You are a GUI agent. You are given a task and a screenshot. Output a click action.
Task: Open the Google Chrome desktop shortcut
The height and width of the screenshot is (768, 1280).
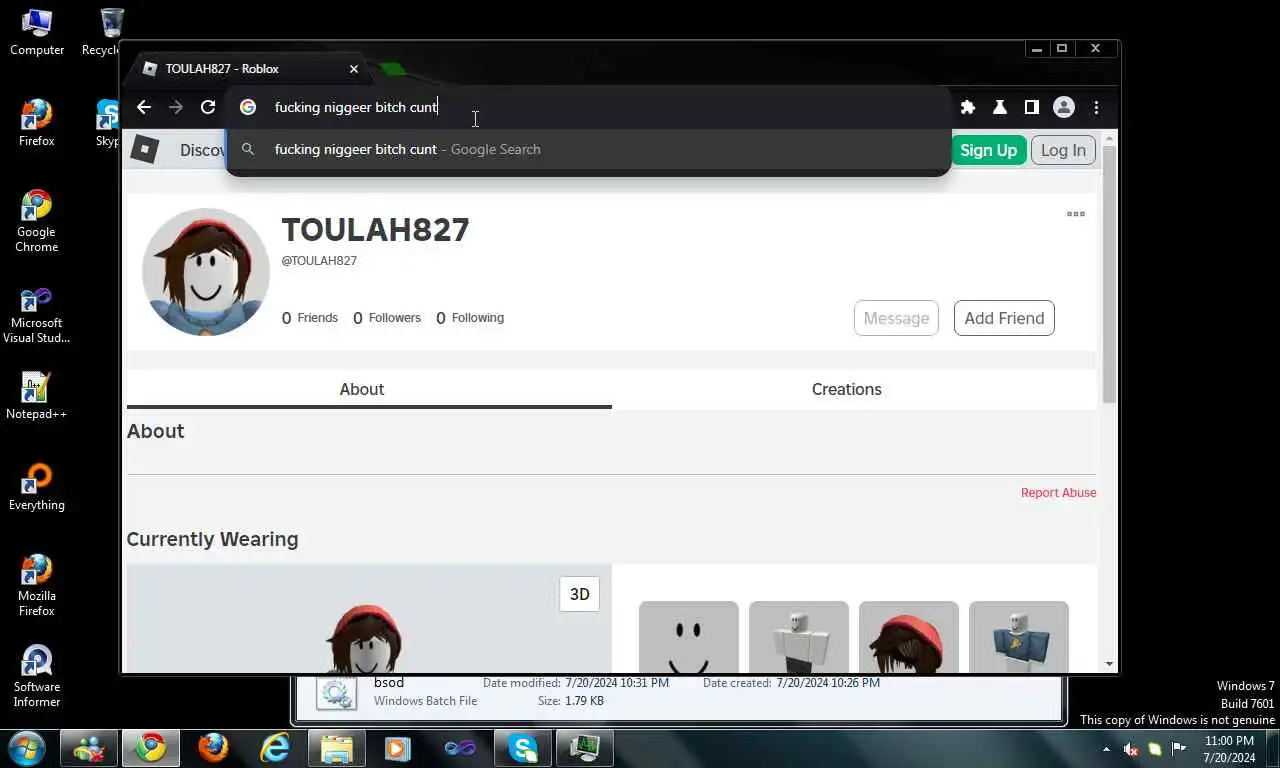click(37, 221)
